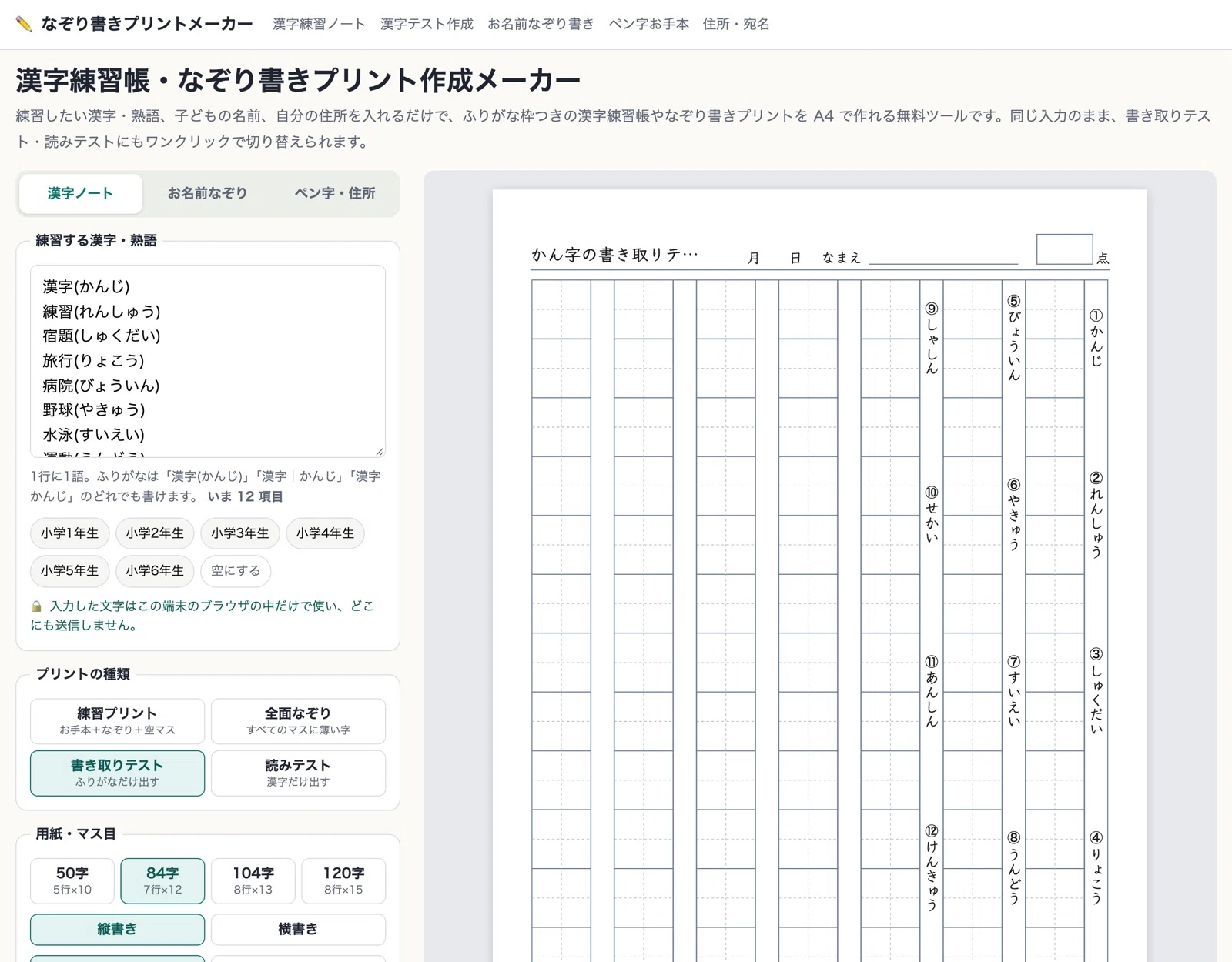This screenshot has height=962, width=1232.
Task: Clear list with 空にする button
Action: pos(236,571)
